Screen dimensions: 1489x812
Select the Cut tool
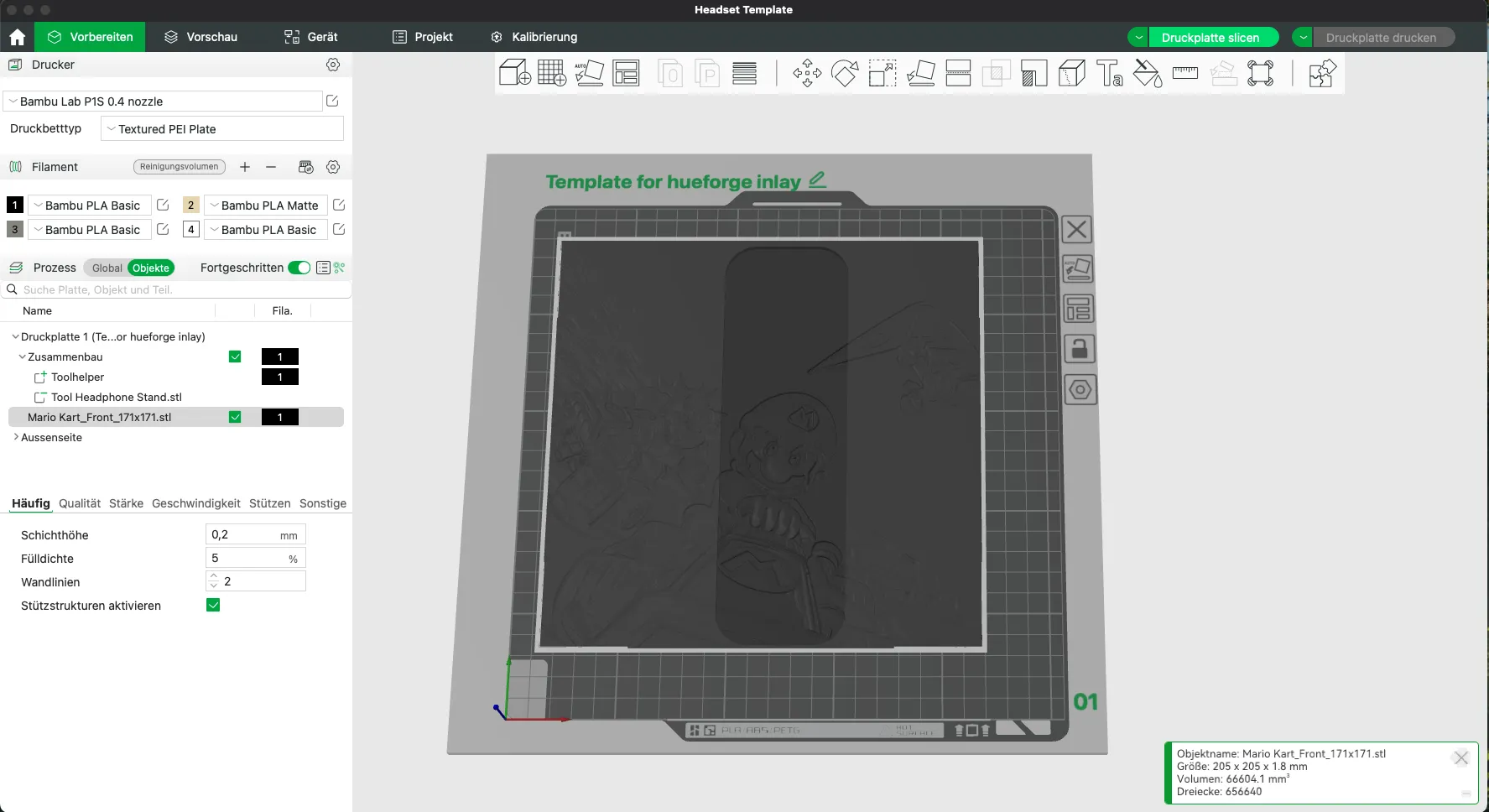pos(959,74)
